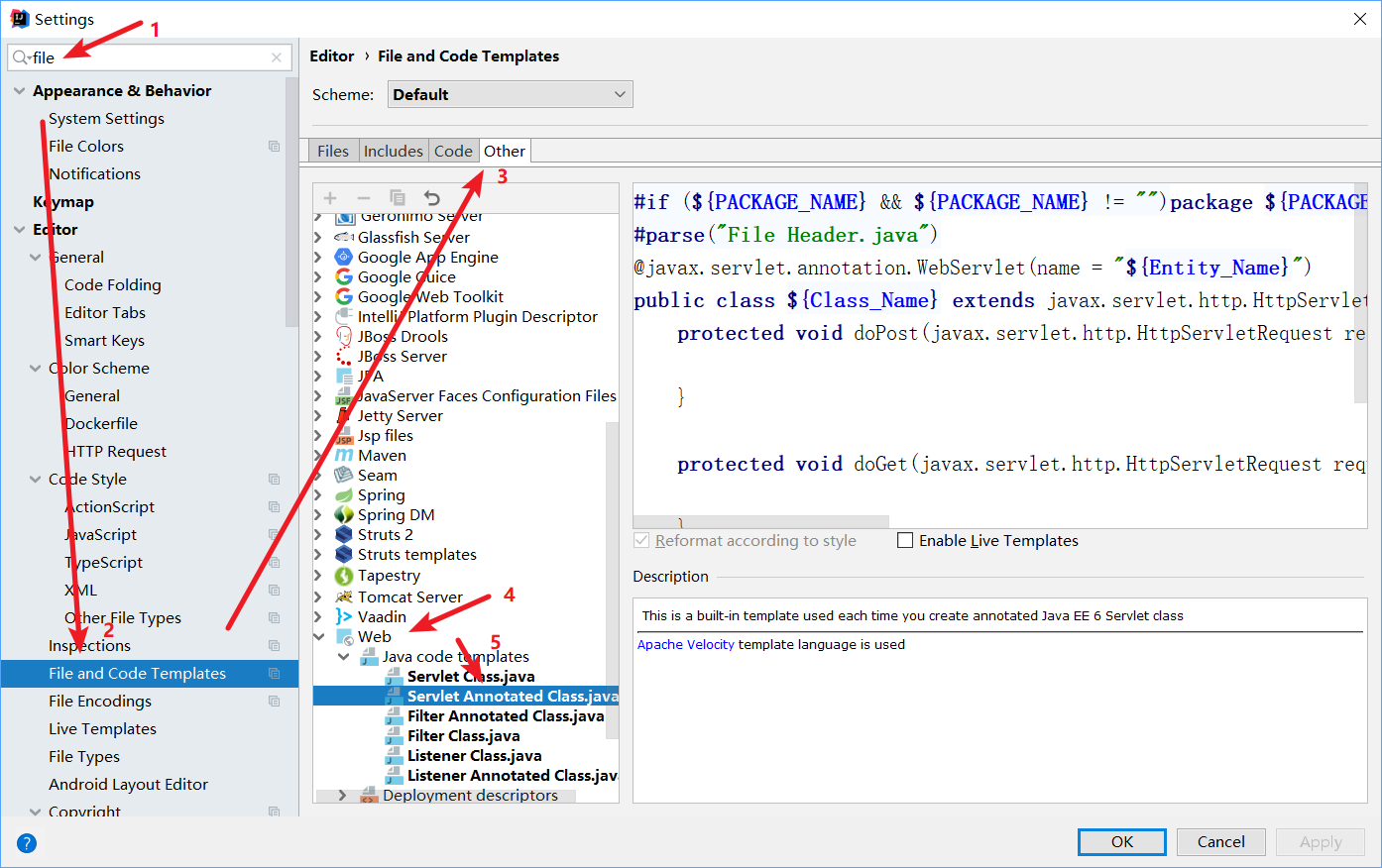Click the Struts 2 icon
Image resolution: width=1382 pixels, height=868 pixels.
(344, 534)
